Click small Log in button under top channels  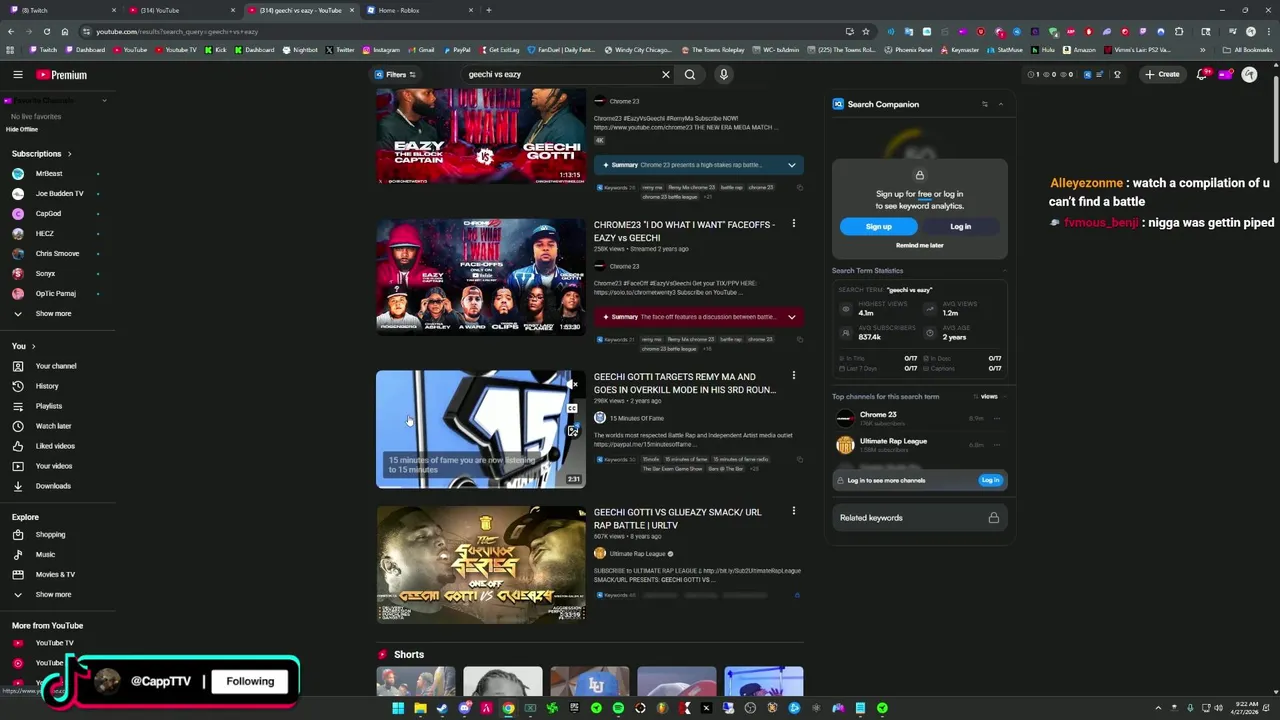pos(990,480)
